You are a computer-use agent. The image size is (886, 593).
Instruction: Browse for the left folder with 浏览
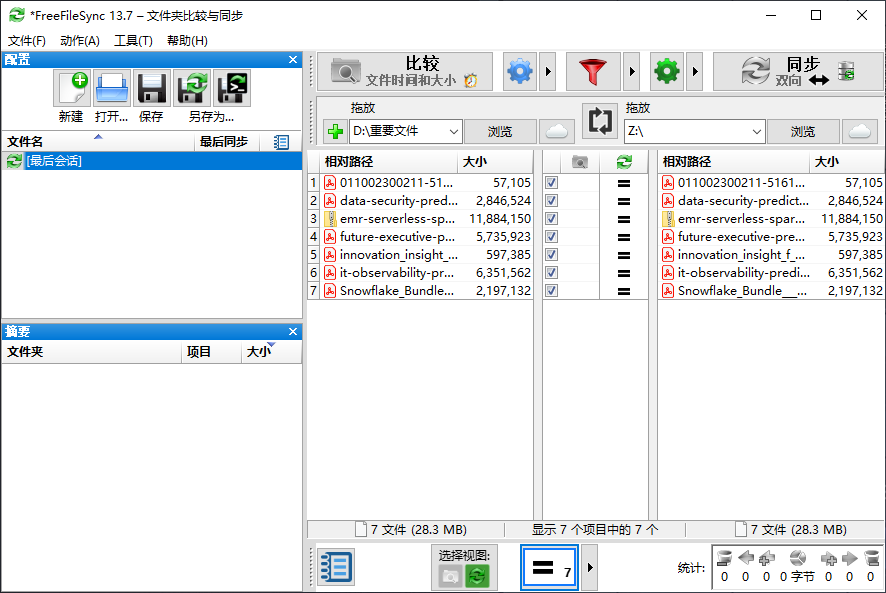coord(500,132)
